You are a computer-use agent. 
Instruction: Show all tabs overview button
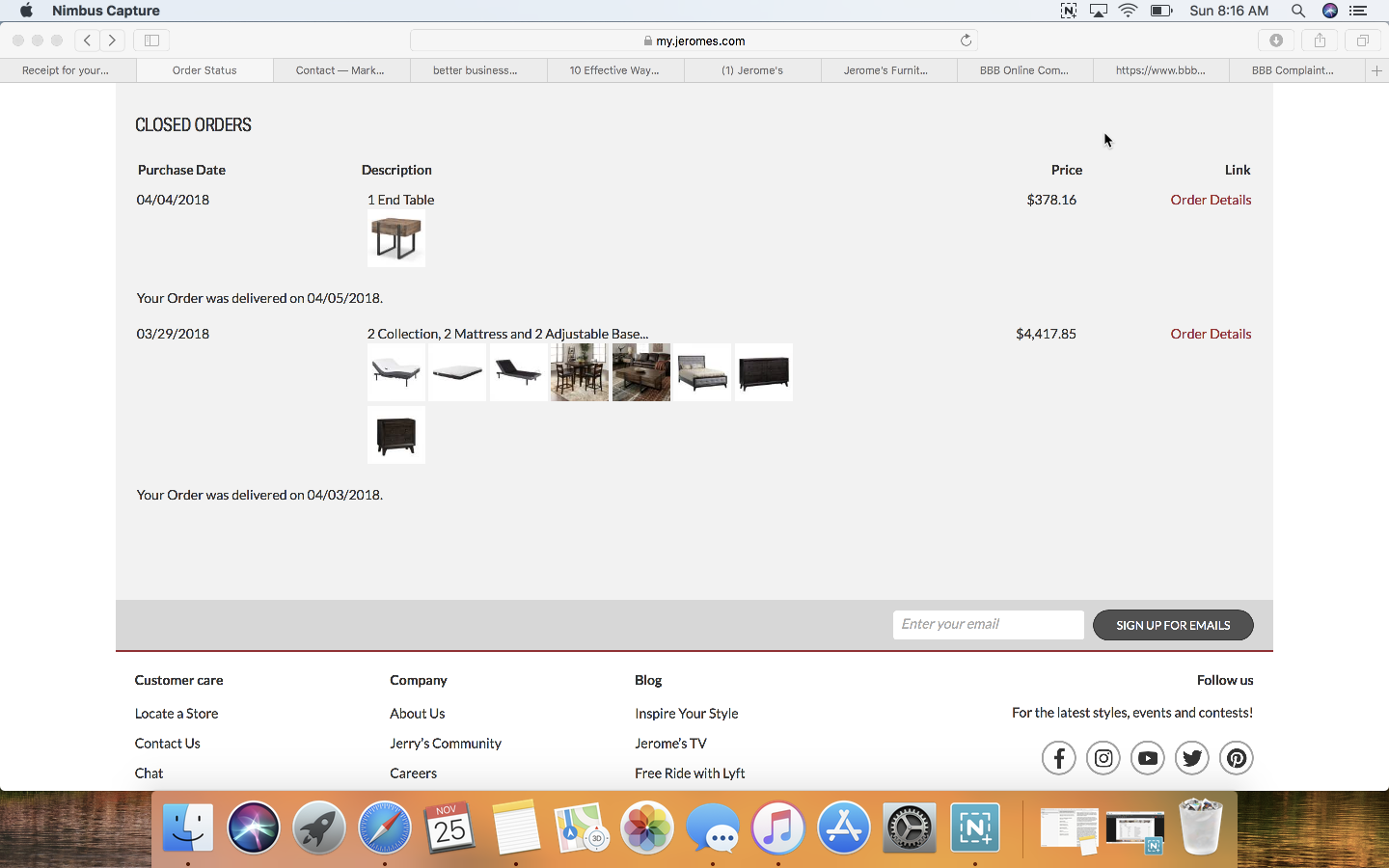point(1363,41)
